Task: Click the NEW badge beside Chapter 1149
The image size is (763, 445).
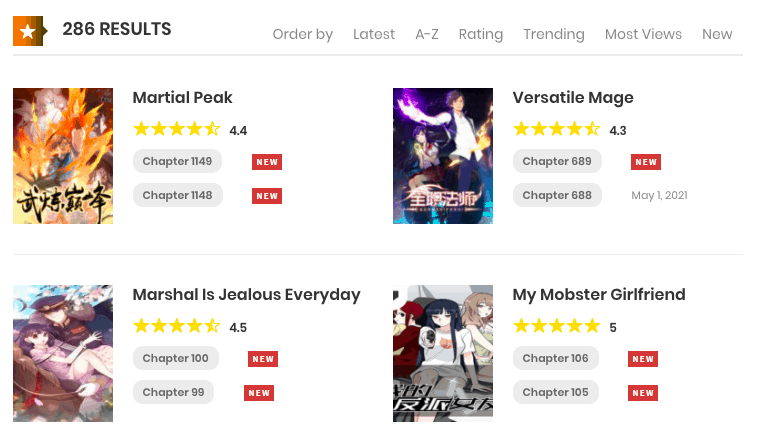Action: click(267, 162)
